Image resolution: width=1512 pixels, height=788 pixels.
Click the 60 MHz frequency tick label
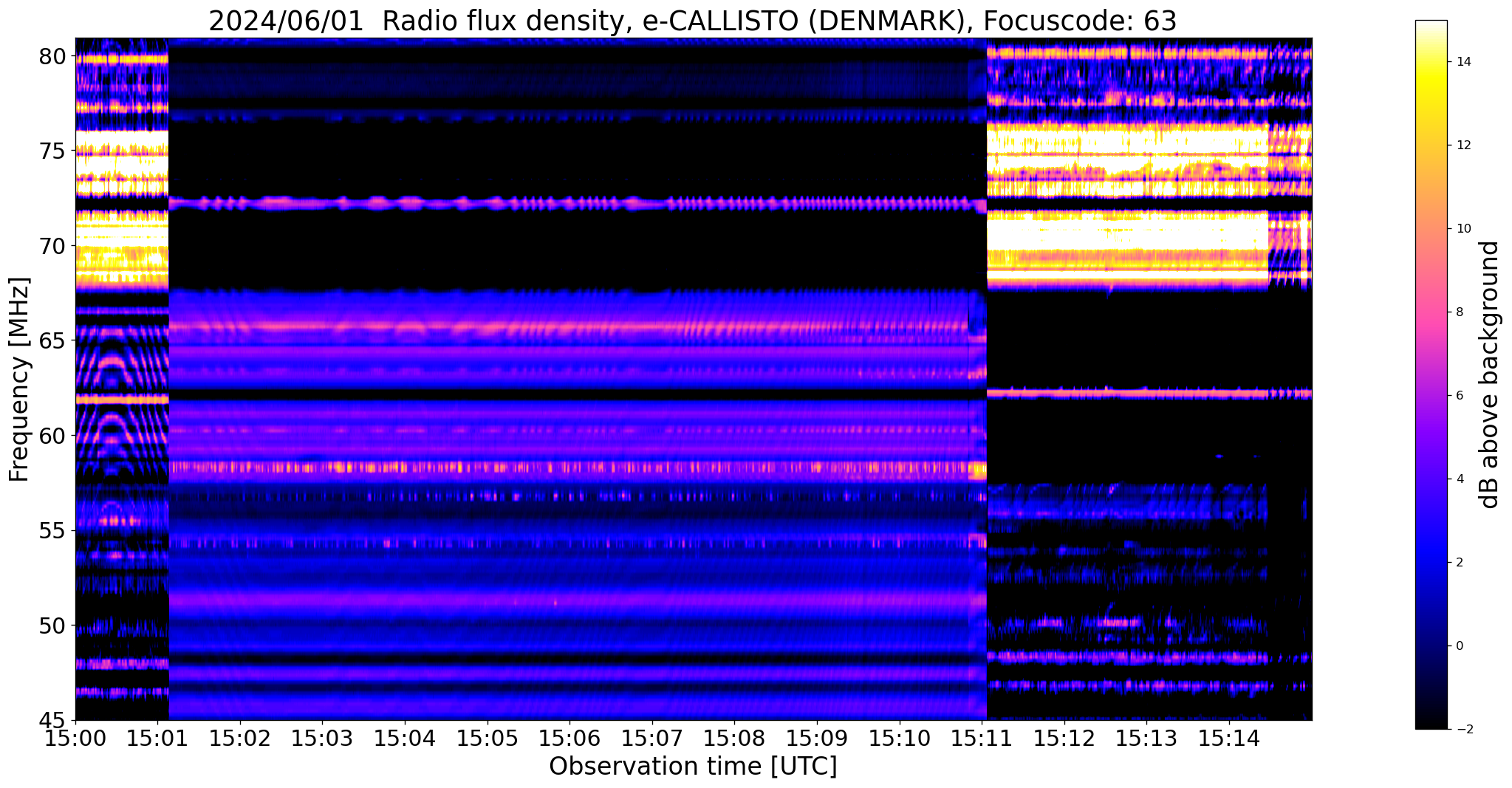point(52,436)
